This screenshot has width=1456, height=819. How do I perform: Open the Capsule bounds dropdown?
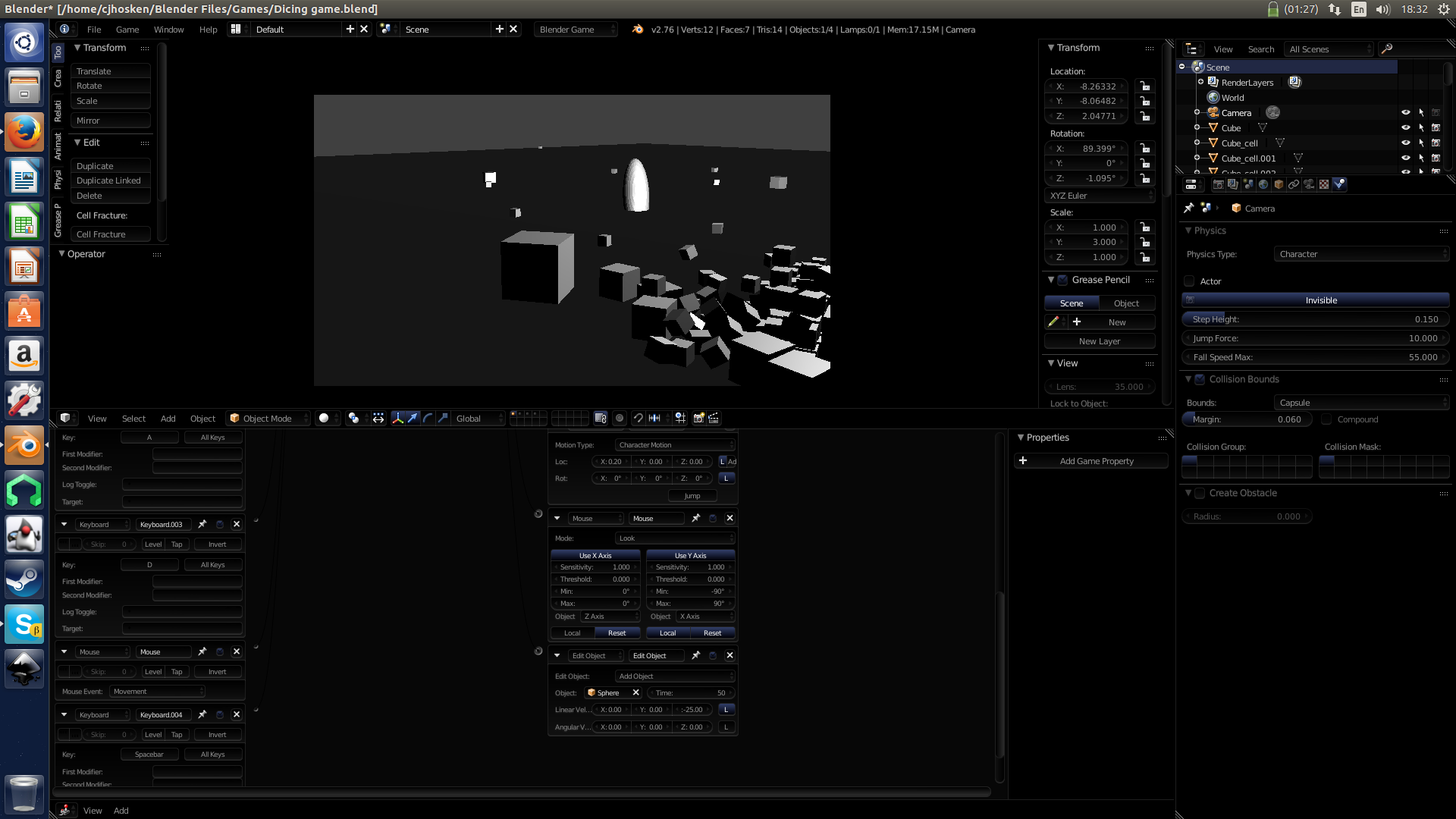coord(1362,403)
